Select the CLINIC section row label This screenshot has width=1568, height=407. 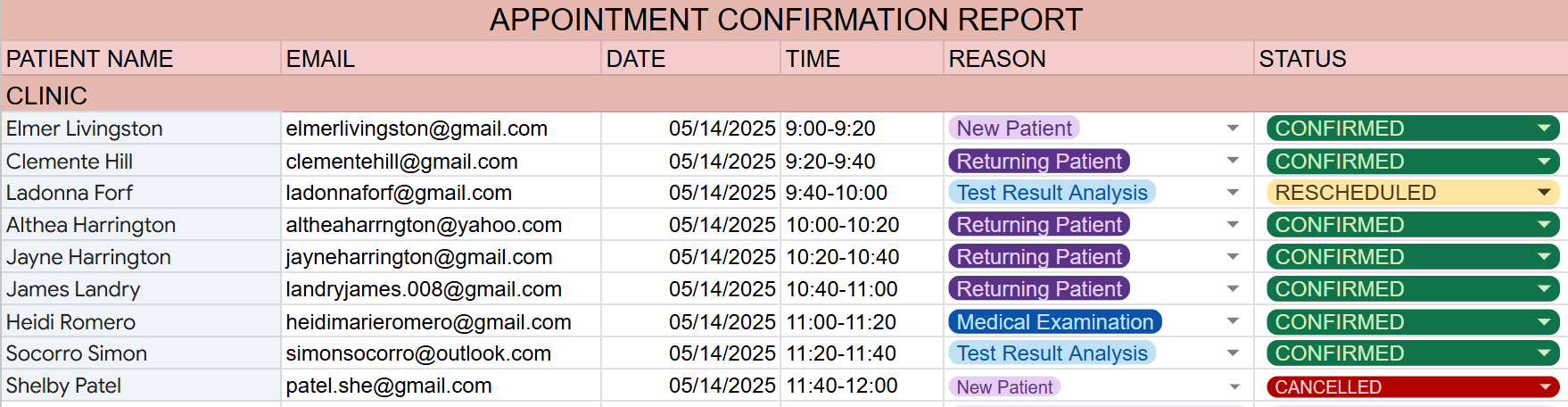click(47, 96)
